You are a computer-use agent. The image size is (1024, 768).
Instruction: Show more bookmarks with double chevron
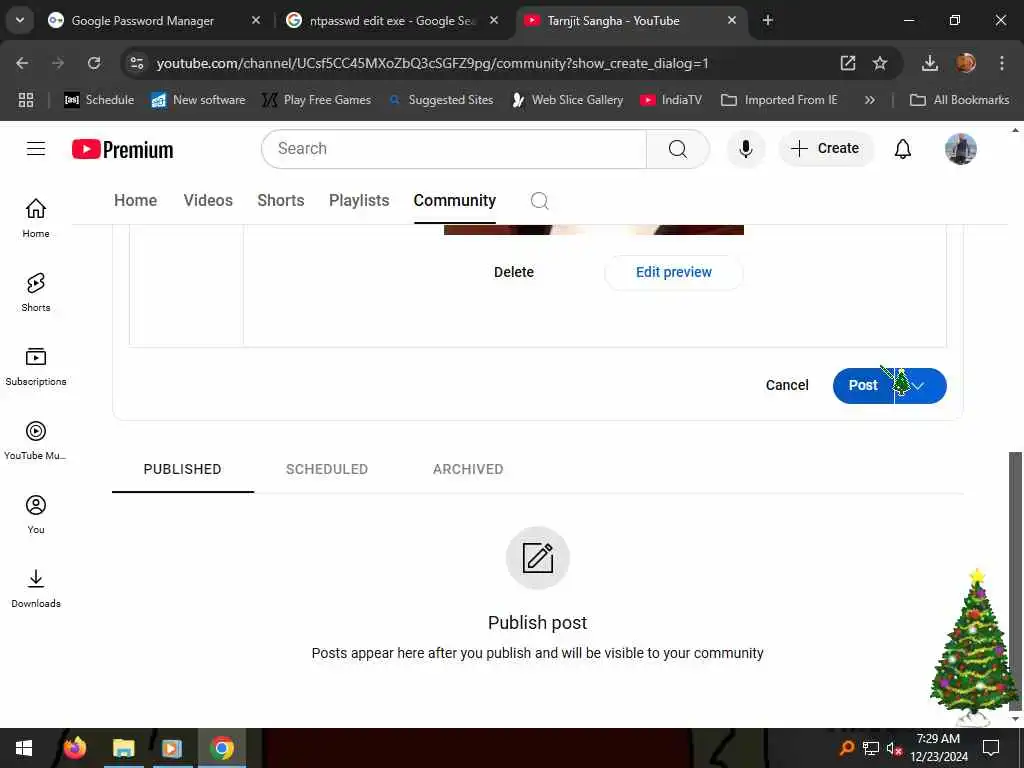tap(869, 100)
